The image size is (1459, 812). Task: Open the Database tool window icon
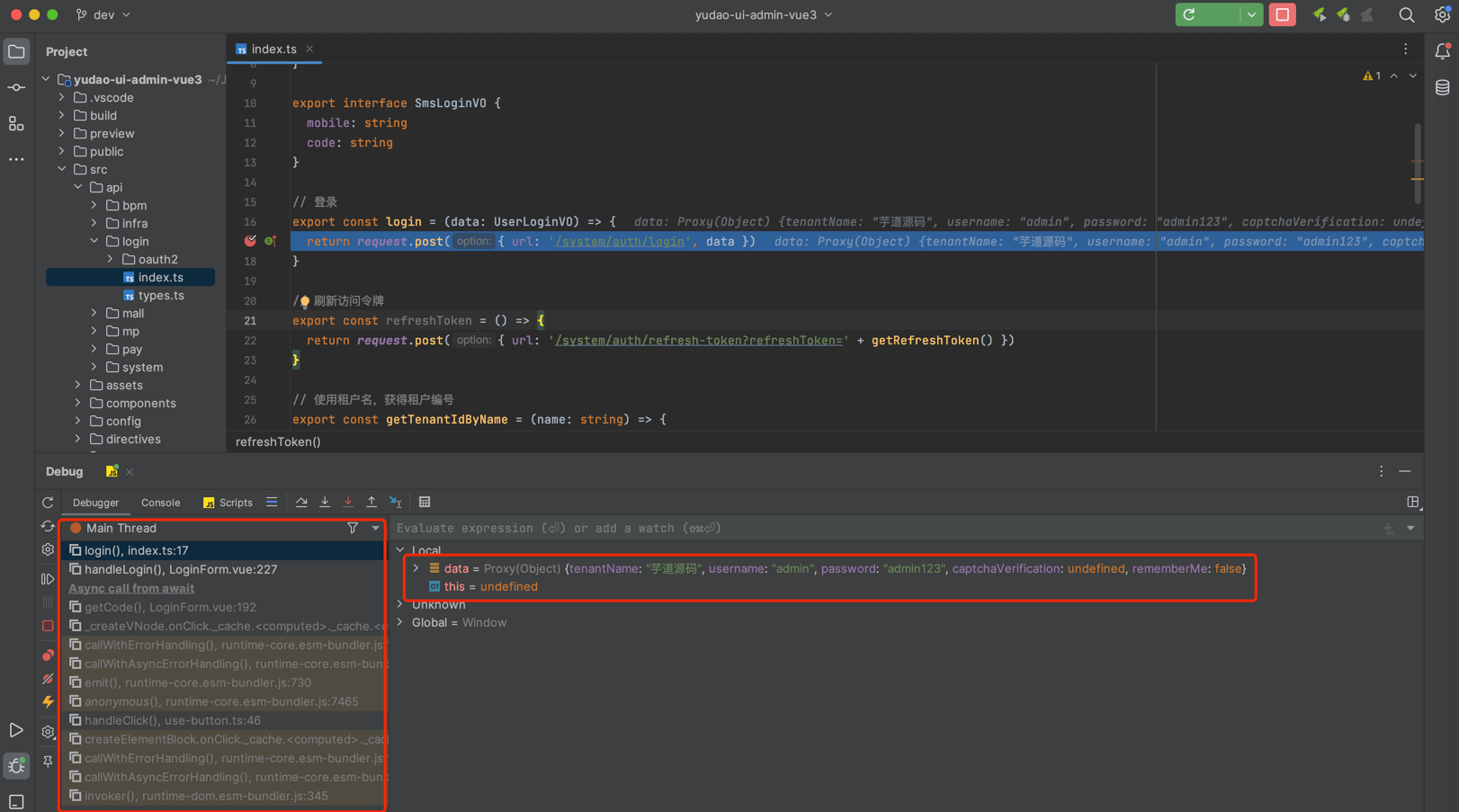1442,87
